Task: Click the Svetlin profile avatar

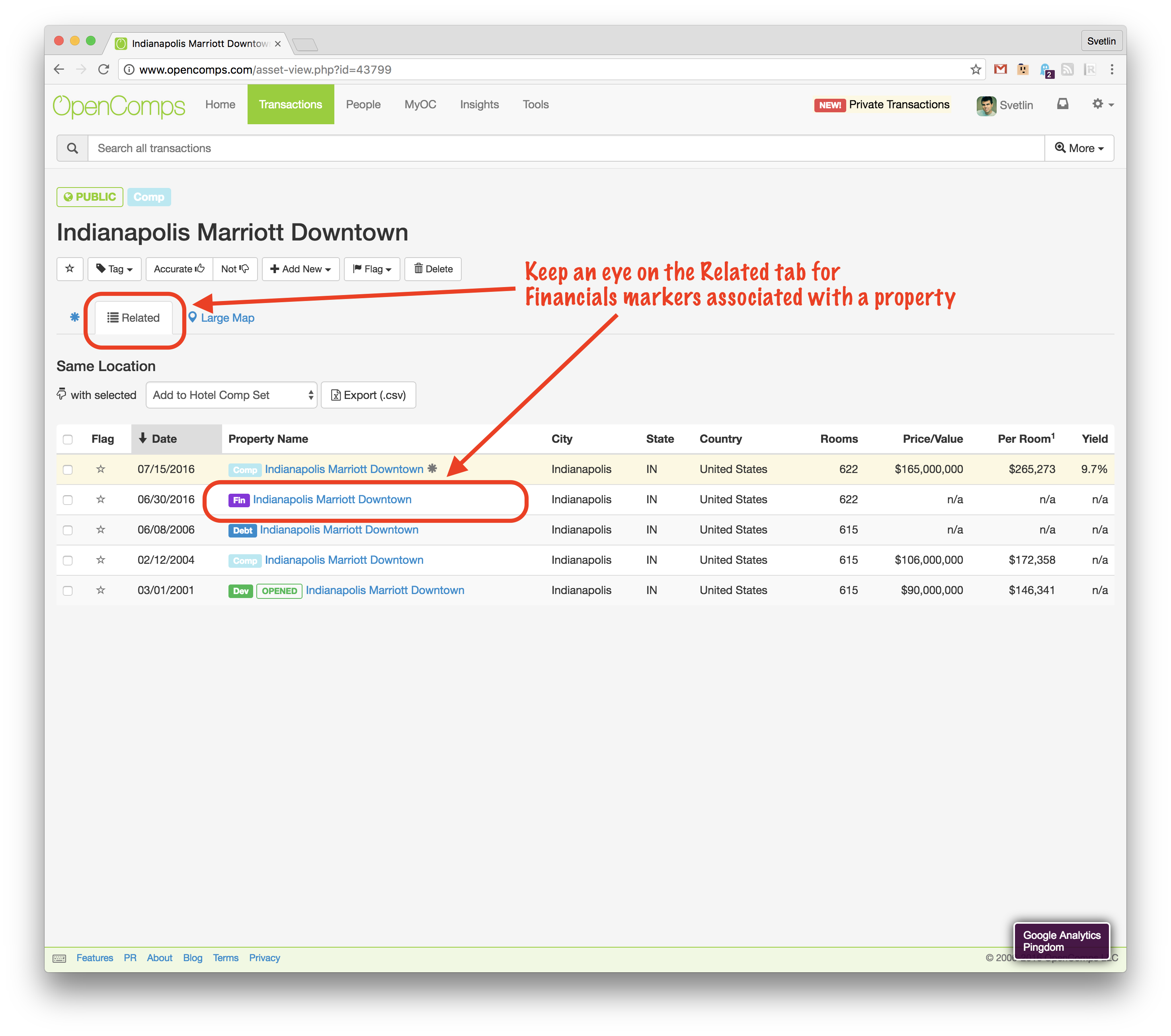Action: (986, 106)
